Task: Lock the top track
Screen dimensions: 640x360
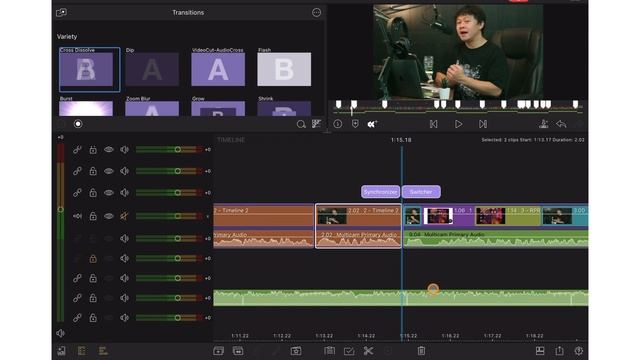Action: click(x=93, y=150)
